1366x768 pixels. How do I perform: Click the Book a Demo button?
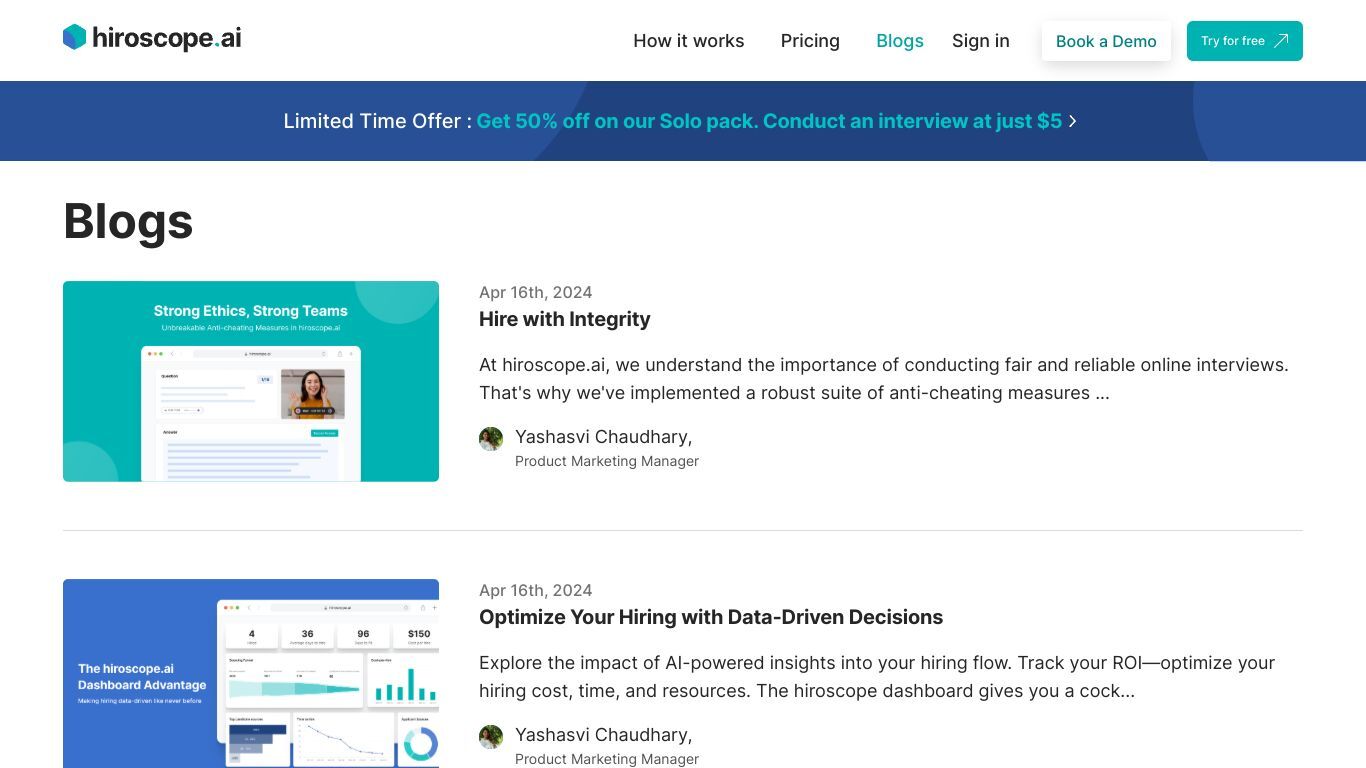point(1106,41)
